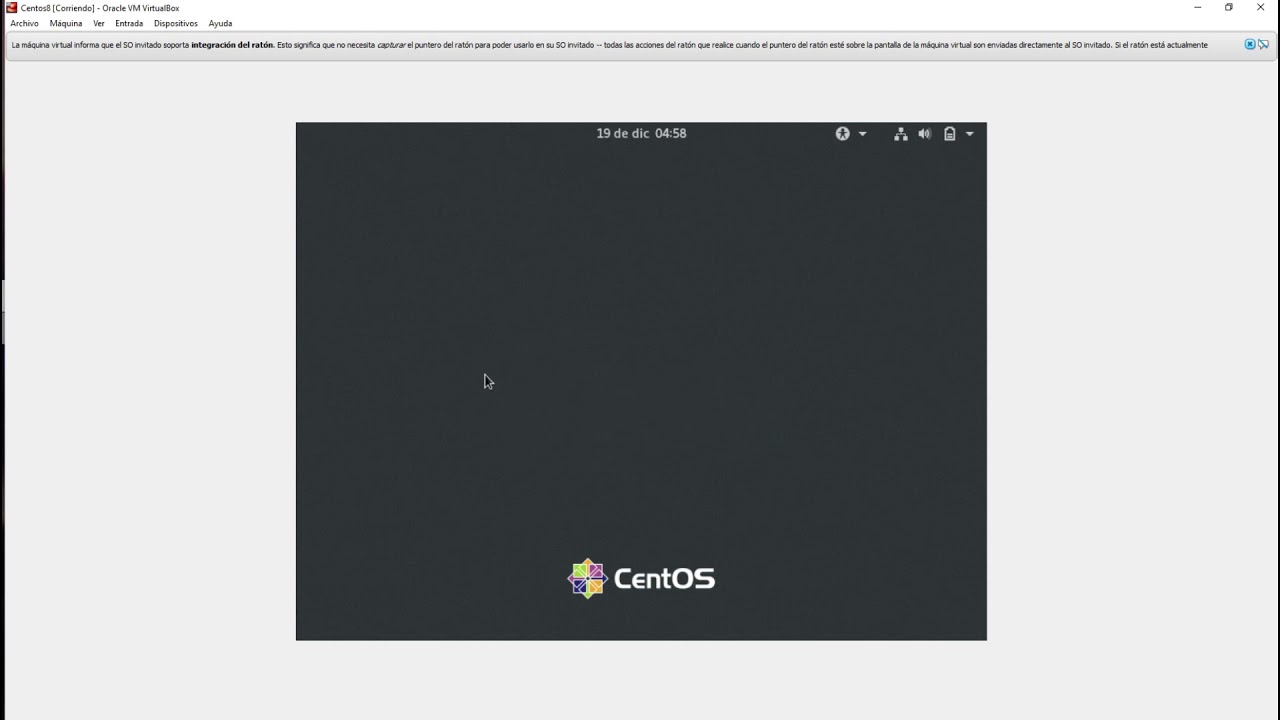Open the Máquina menu
Image resolution: width=1280 pixels, height=720 pixels.
(66, 23)
